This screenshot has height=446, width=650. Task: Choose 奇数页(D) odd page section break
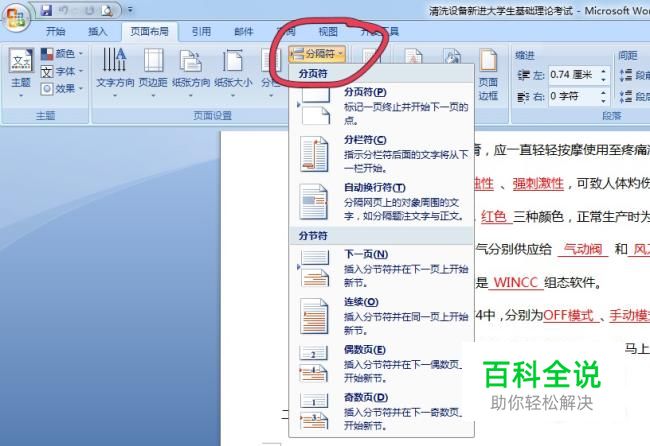381,412
